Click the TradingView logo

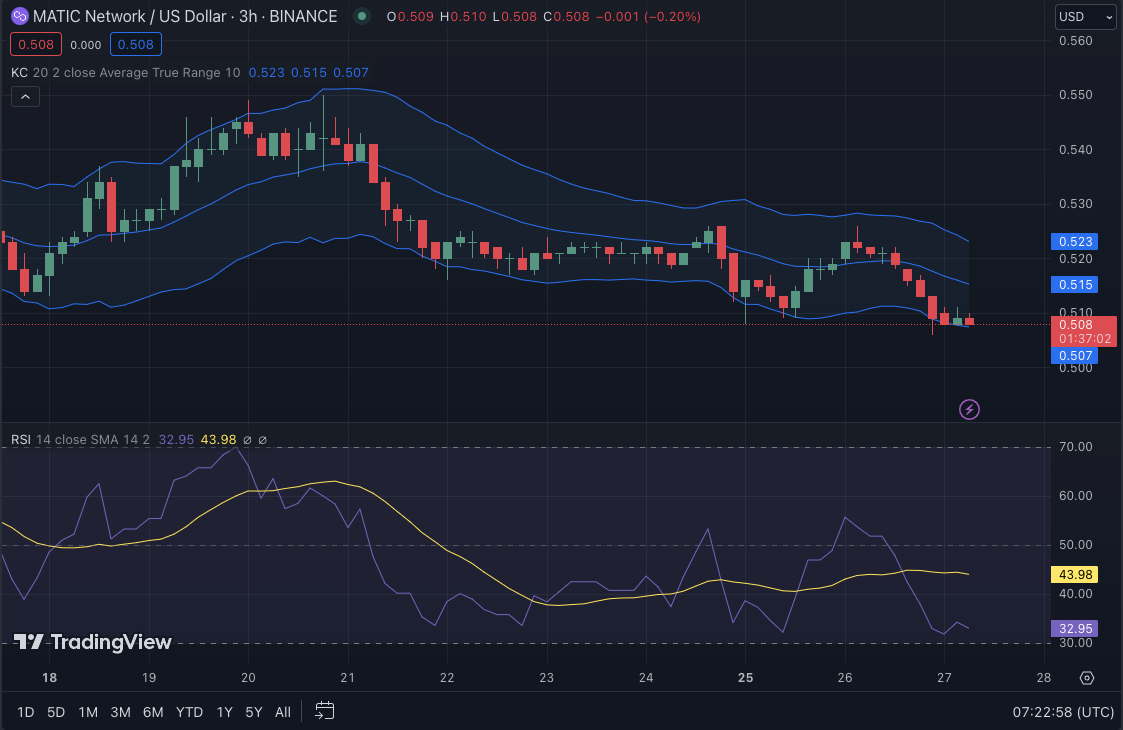point(92,642)
